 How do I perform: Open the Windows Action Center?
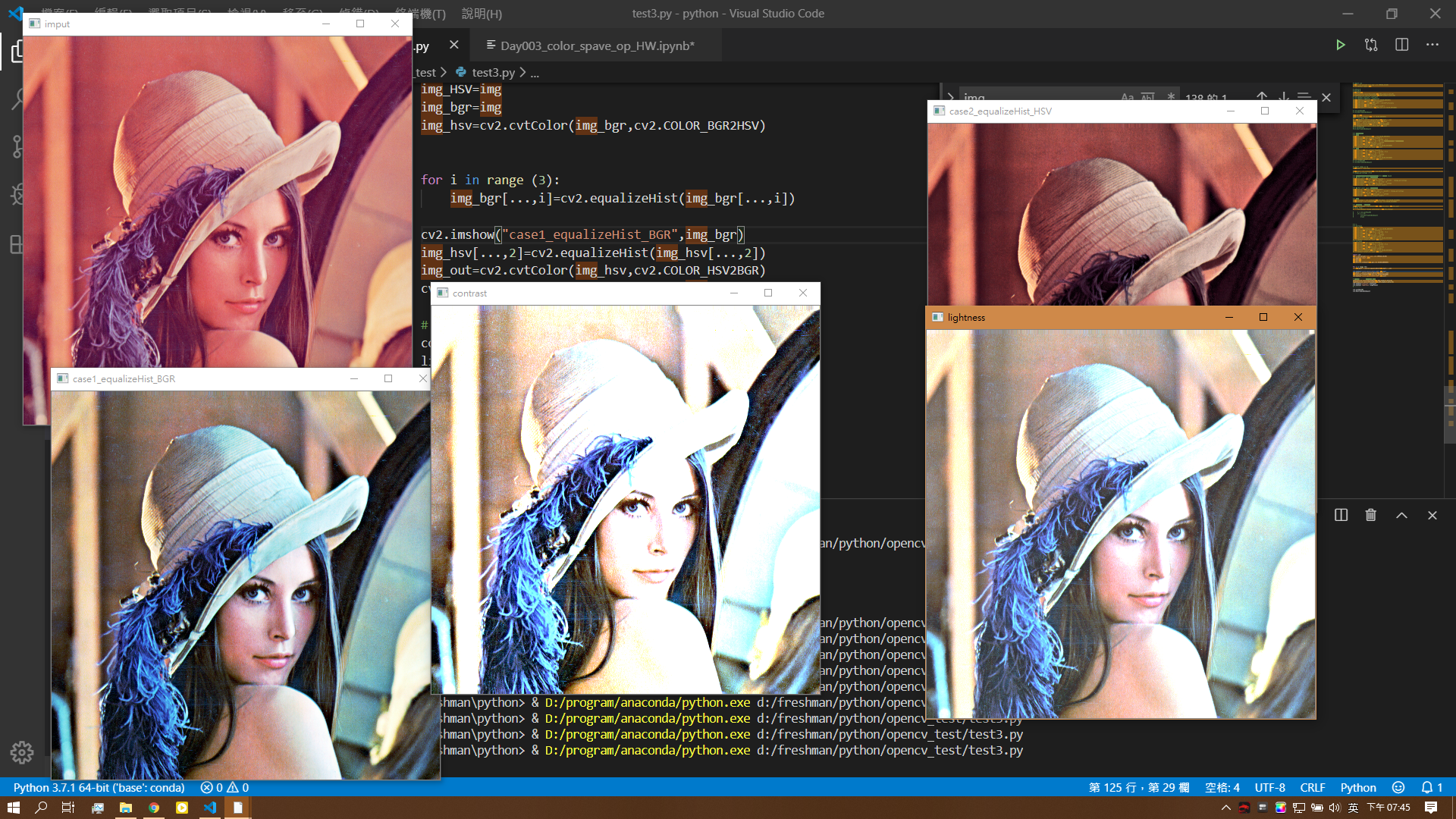click(1431, 808)
